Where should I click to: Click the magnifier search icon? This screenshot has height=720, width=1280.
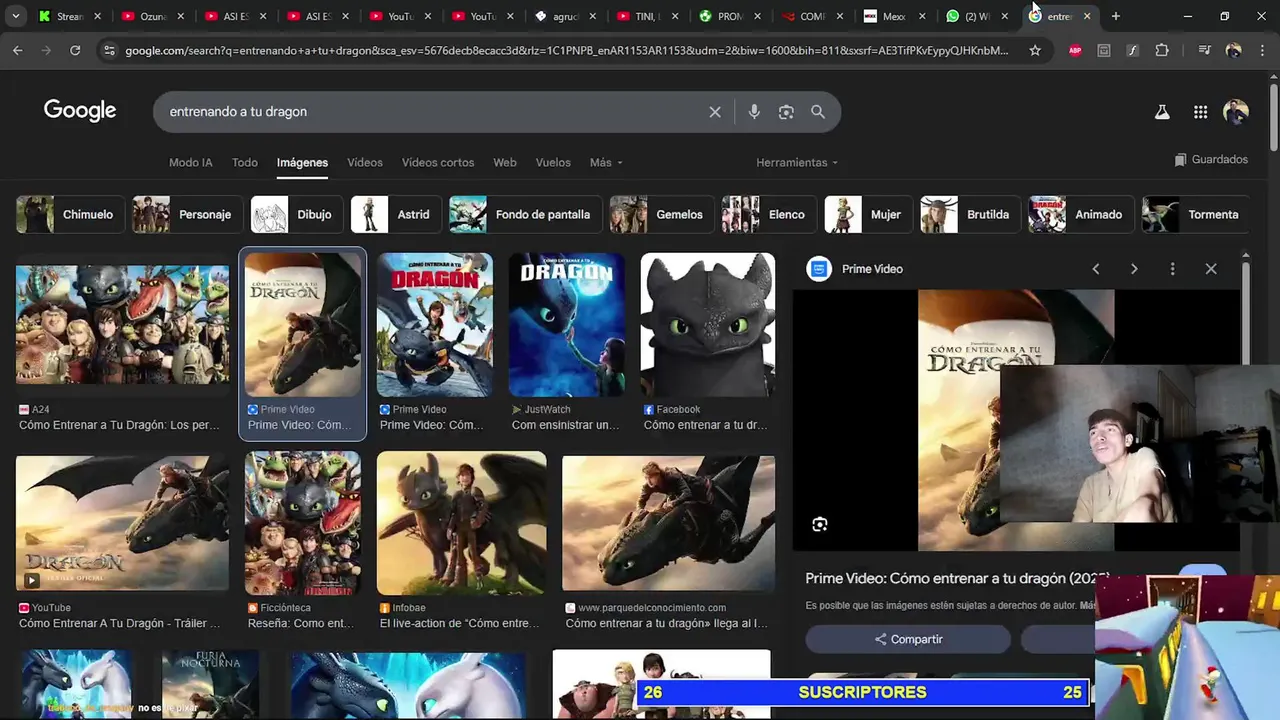click(x=818, y=112)
